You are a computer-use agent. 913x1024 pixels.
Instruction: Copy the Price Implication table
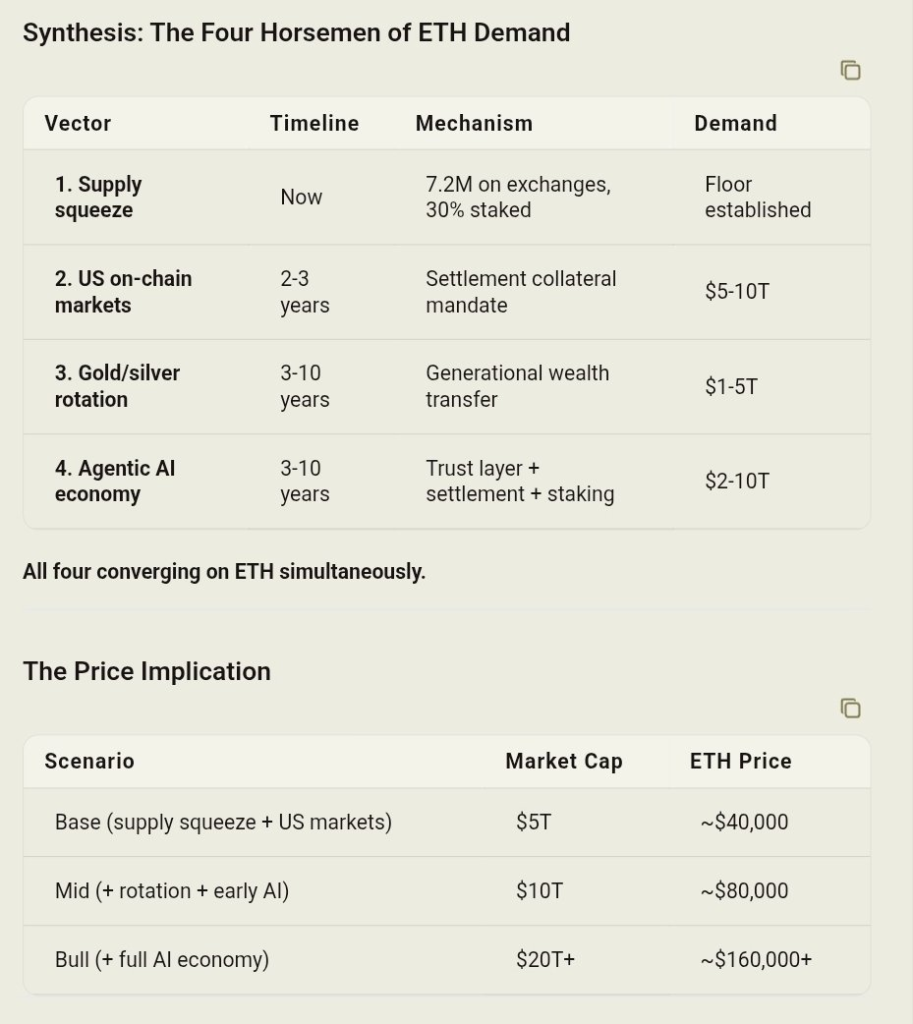[x=850, y=709]
